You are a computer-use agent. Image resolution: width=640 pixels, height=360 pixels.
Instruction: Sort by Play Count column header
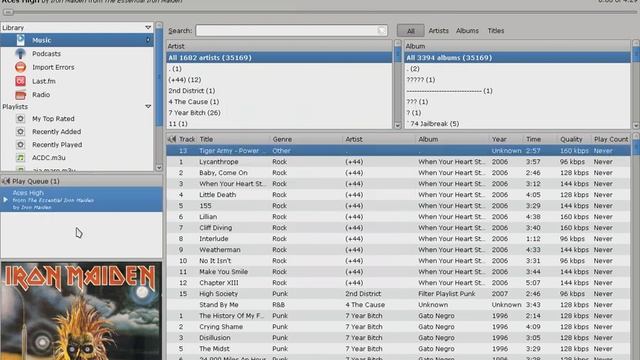coord(611,139)
